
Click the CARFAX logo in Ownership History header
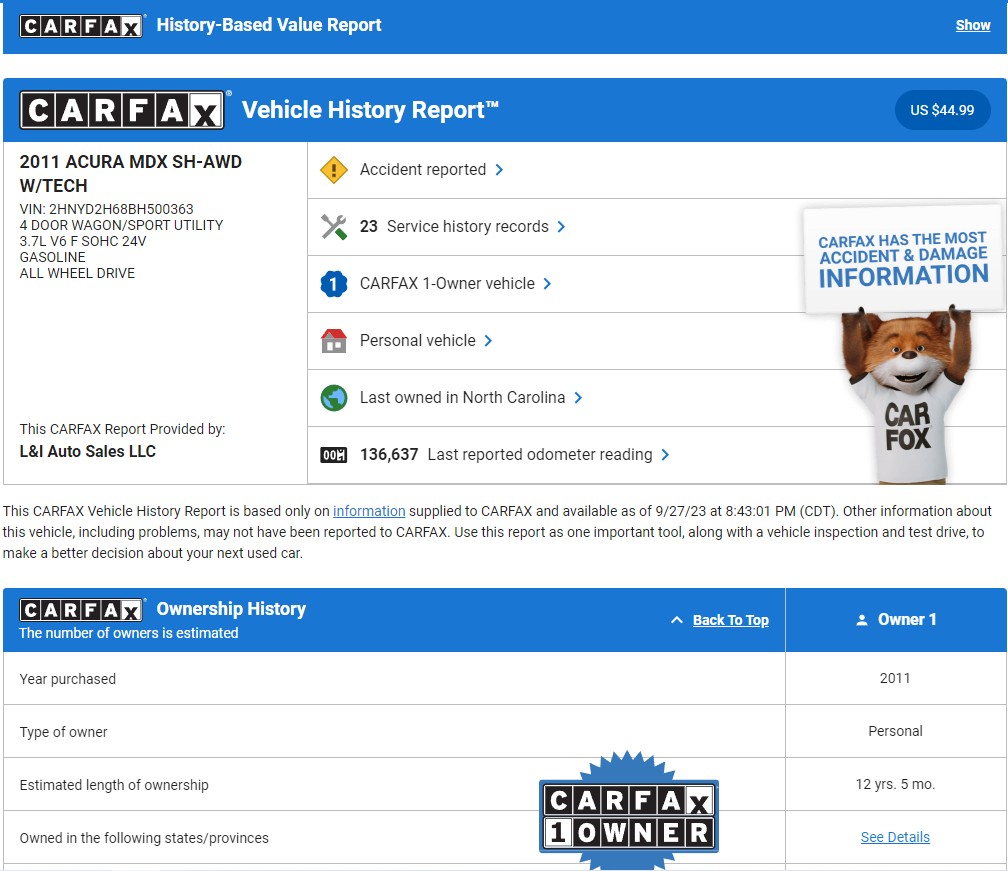[81, 609]
